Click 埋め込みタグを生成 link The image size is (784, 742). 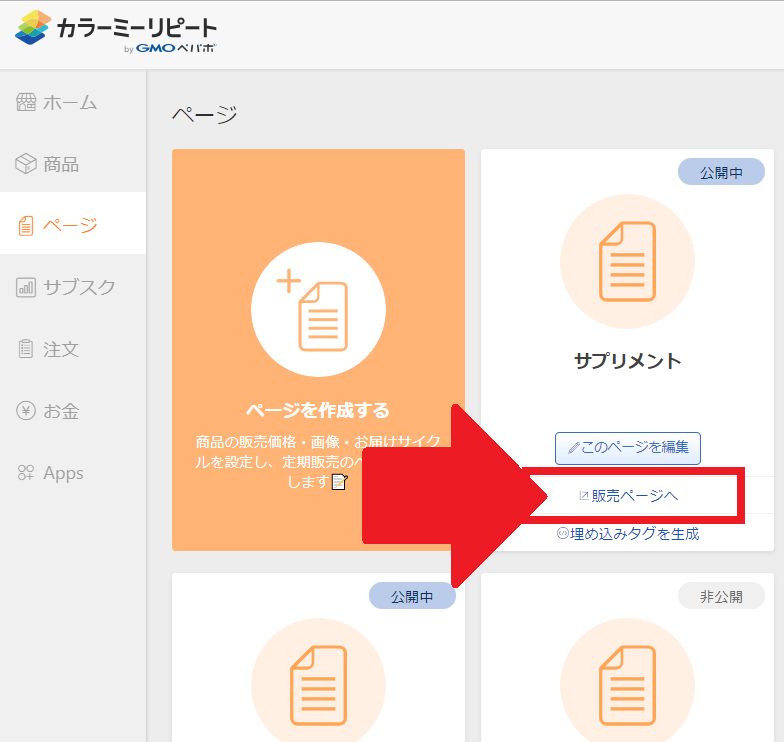[628, 534]
